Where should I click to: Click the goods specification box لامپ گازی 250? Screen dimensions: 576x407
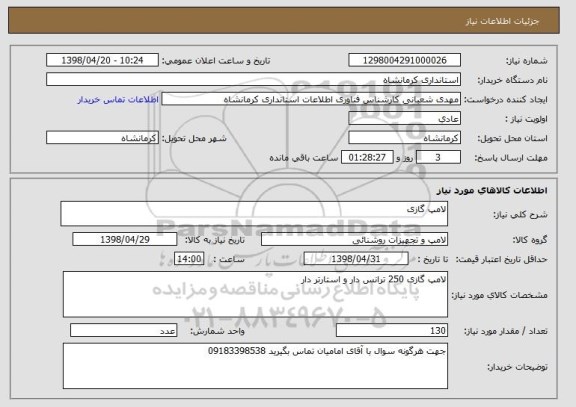255,295
